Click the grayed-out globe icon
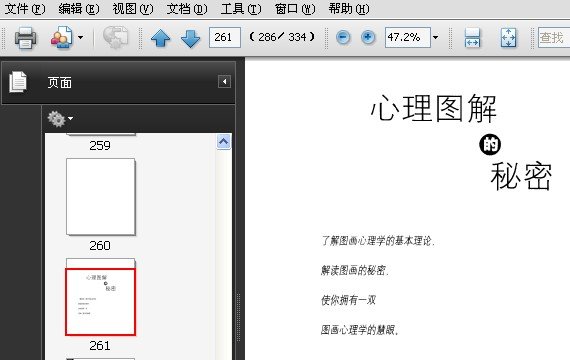This screenshot has height=360, width=570. [116, 37]
